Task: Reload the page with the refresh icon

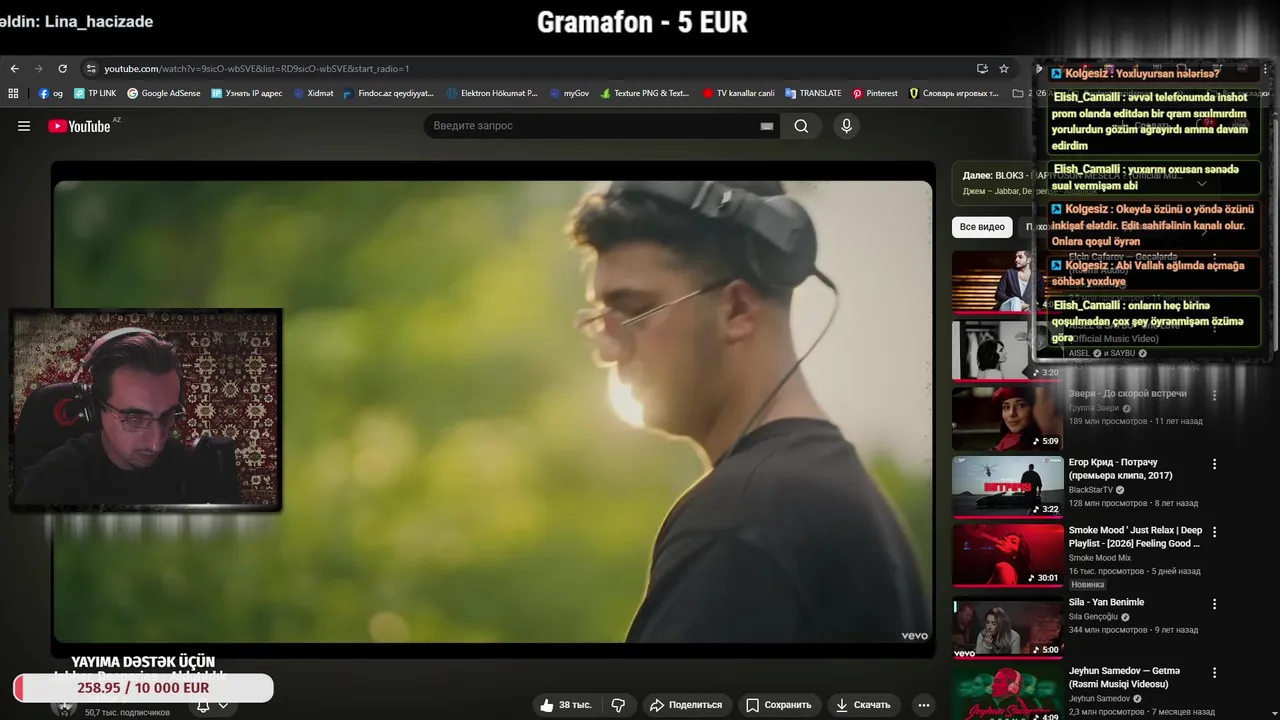Action: (62, 69)
